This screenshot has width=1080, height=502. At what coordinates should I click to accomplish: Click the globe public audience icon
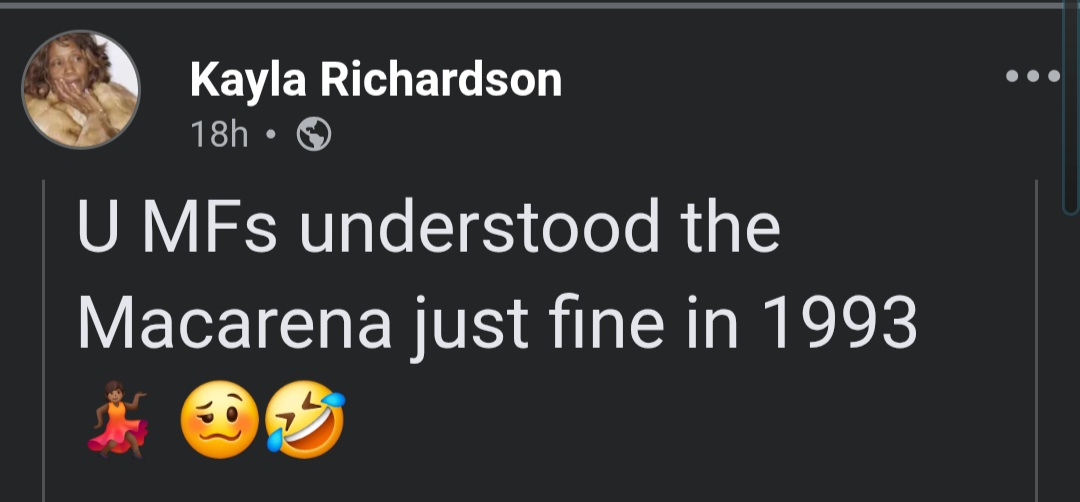314,135
